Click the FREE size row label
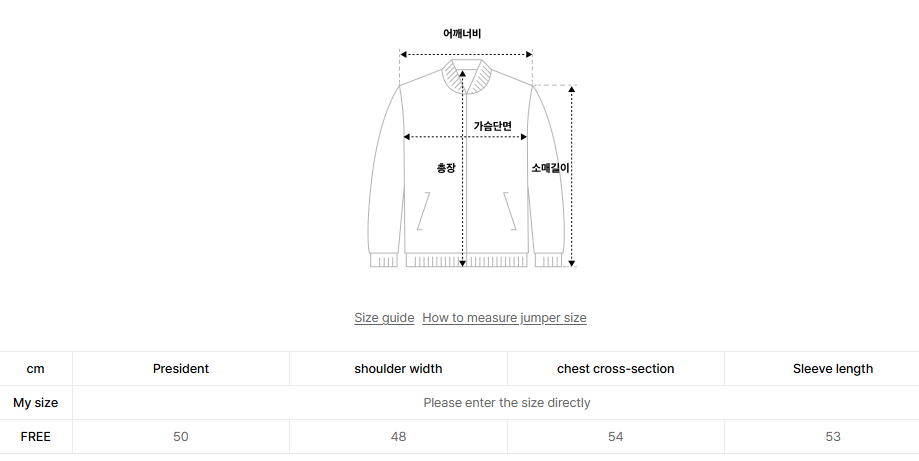Viewport: 919px width, 461px height. click(x=35, y=437)
